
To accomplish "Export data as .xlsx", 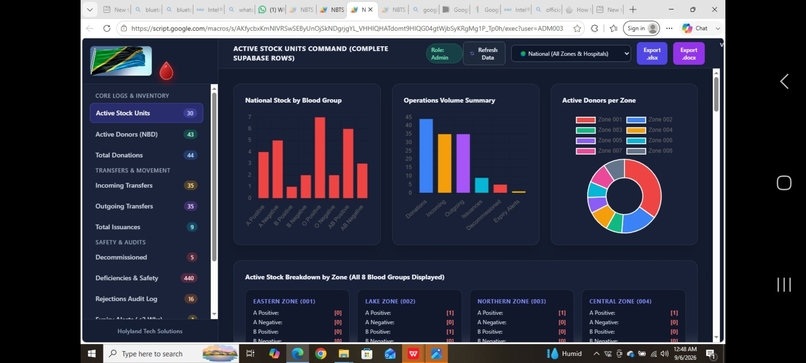I will tap(652, 53).
